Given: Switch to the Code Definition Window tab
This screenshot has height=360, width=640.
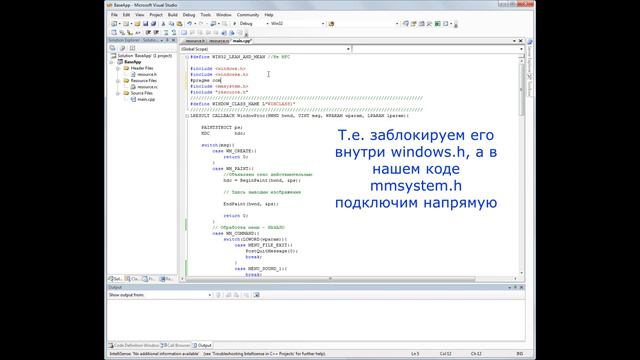Looking at the screenshot, I should (x=134, y=345).
